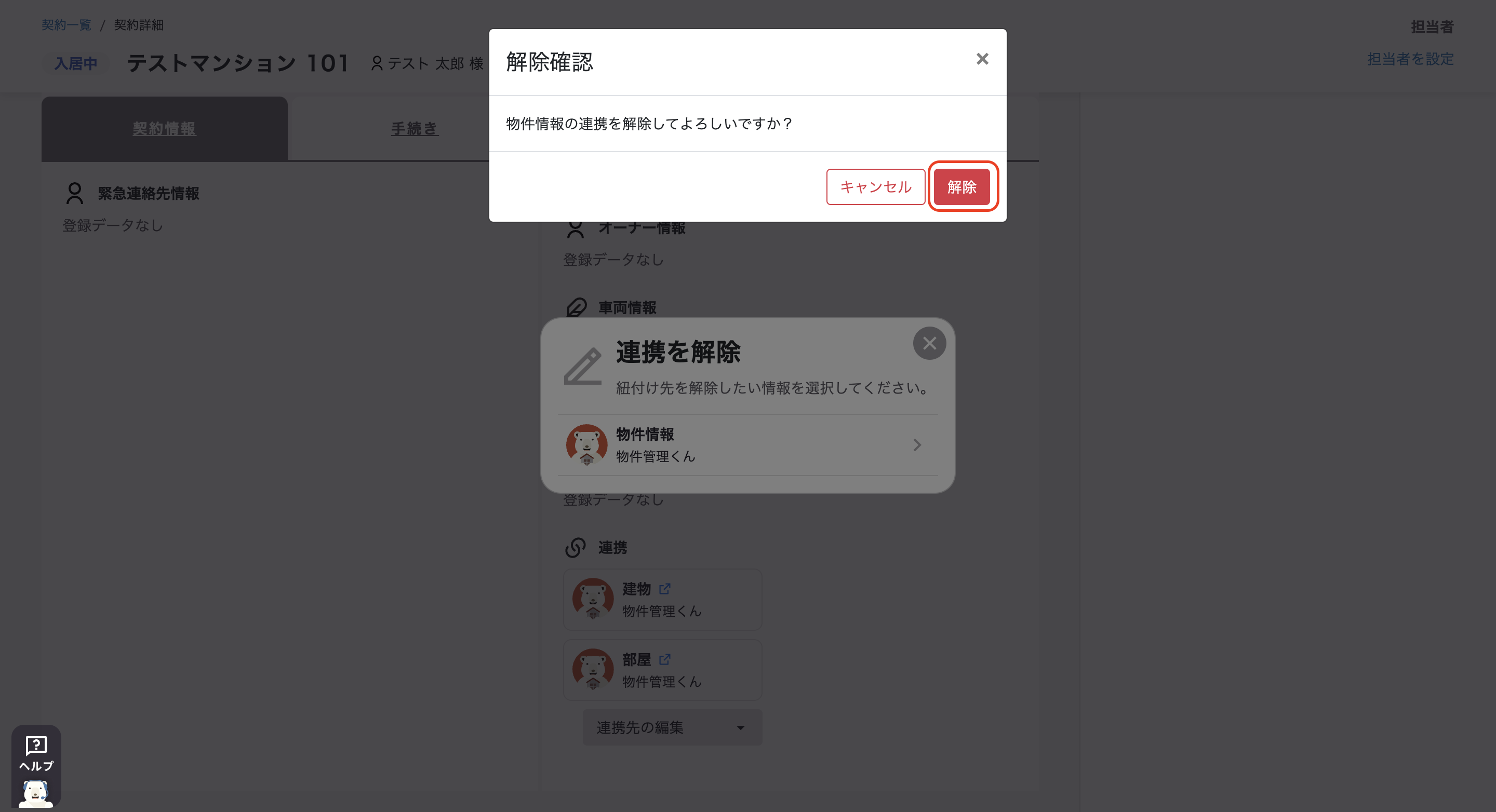The width and height of the screenshot is (1496, 812).
Task: Click chain link icon beside 連携 heading
Action: coord(576,547)
